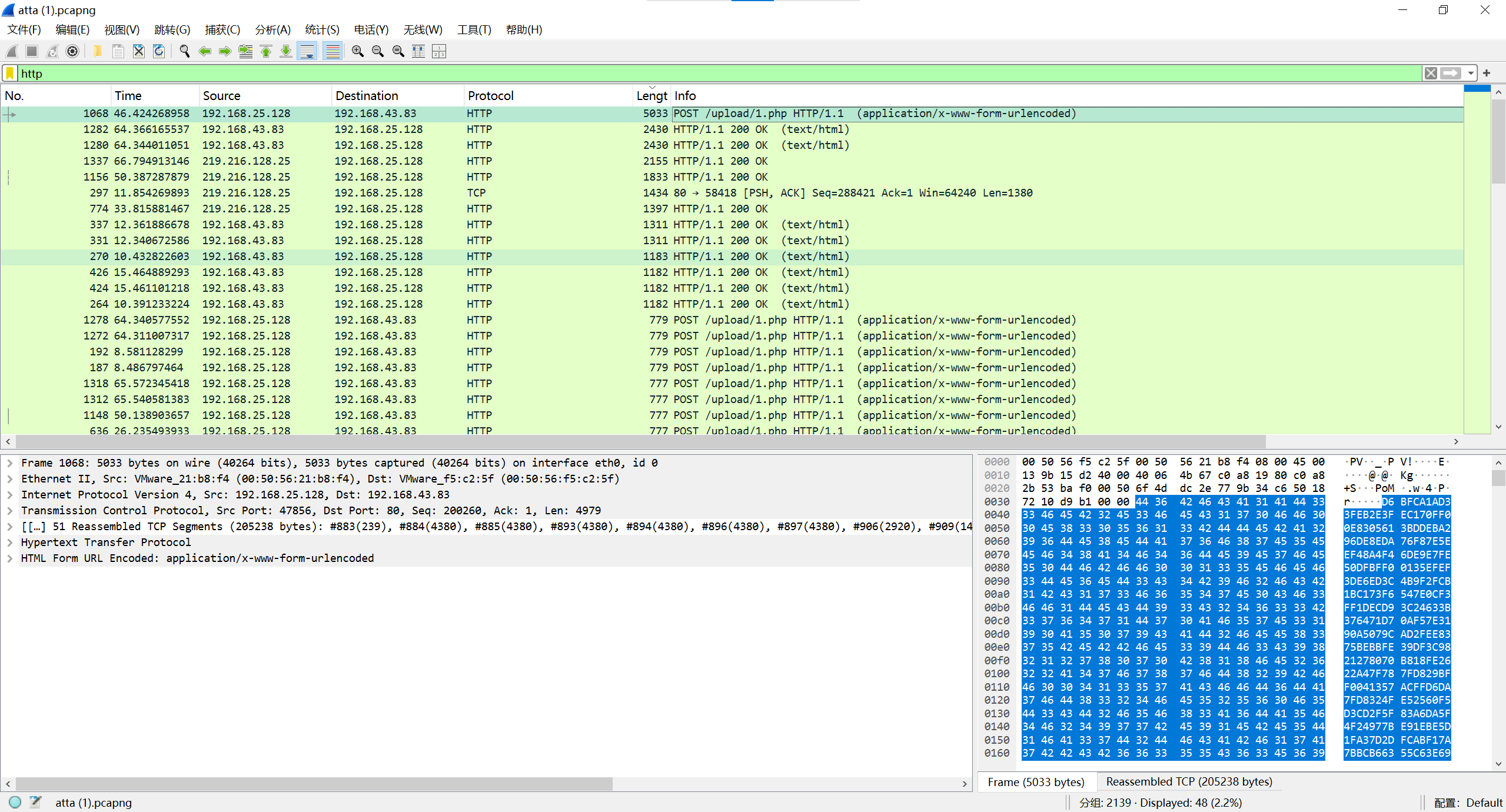The height and width of the screenshot is (812, 1506).
Task: Click the find packet magnifier icon
Action: click(x=184, y=52)
